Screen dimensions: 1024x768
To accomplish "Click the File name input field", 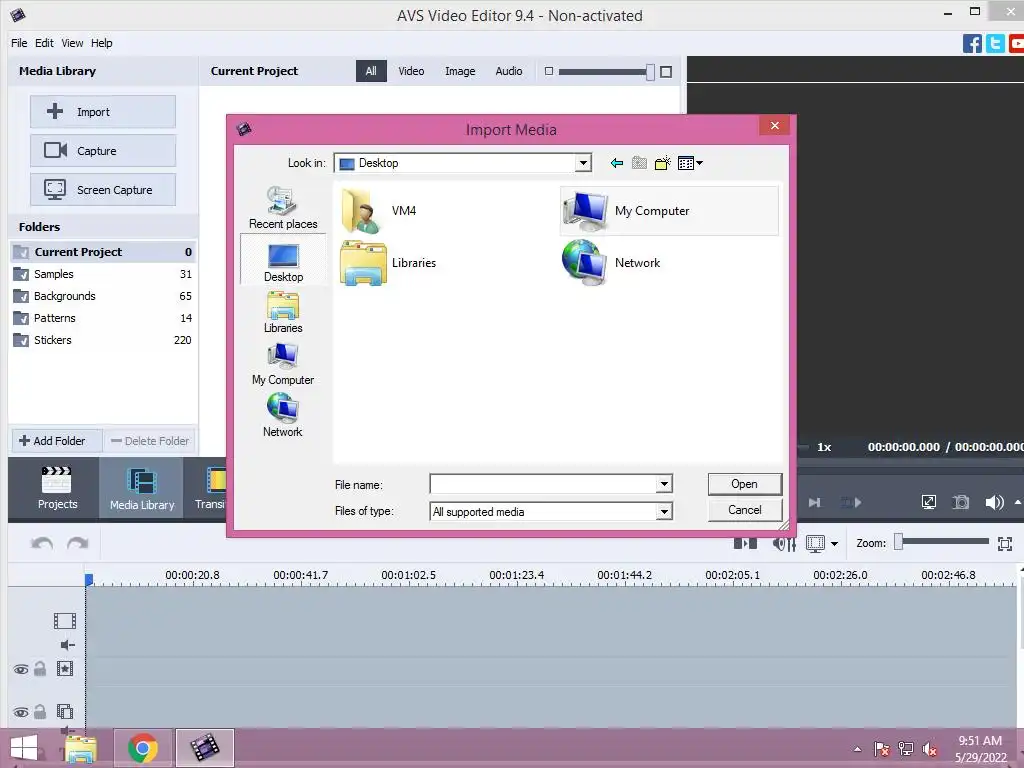I will click(x=543, y=484).
